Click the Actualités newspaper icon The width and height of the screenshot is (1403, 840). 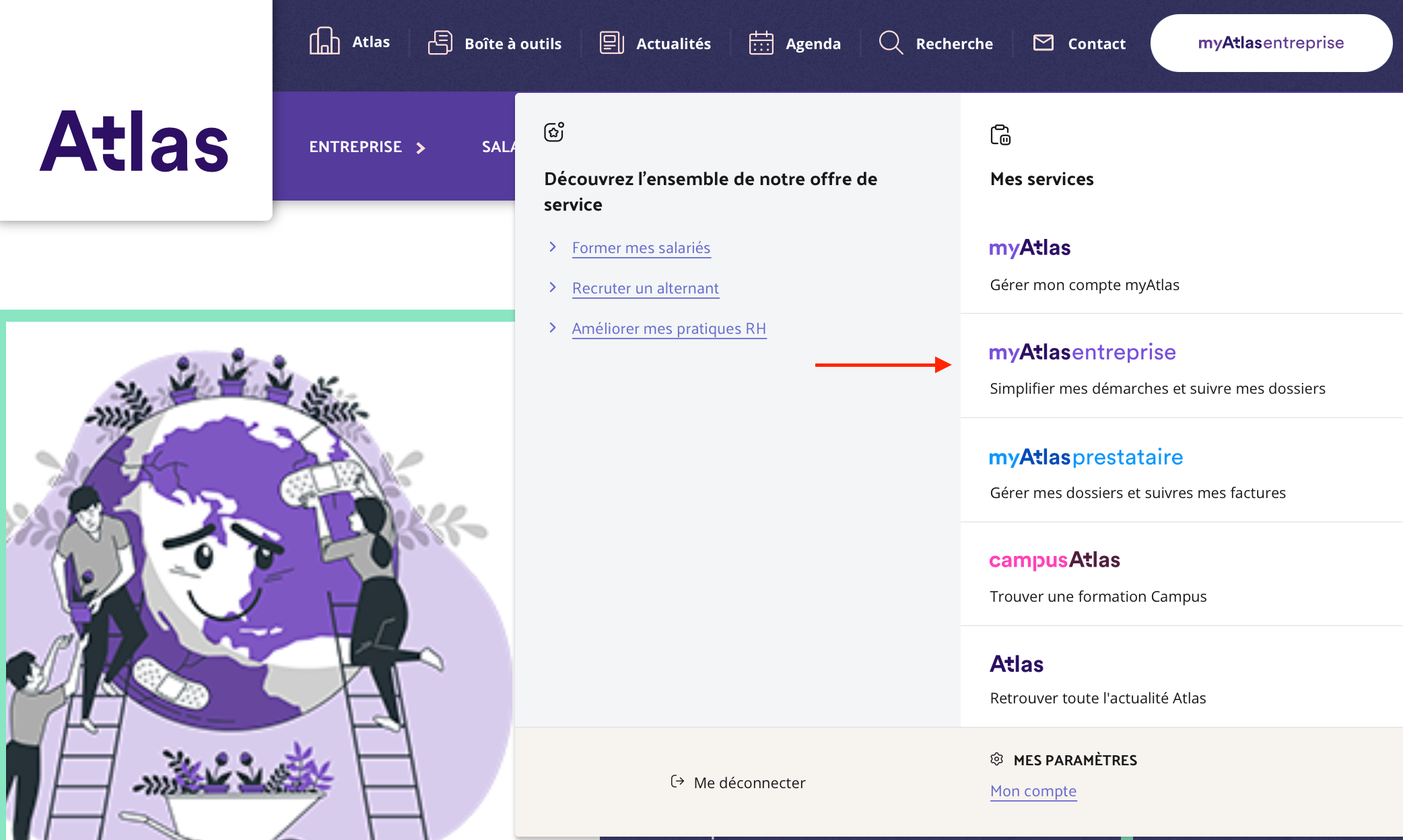click(612, 42)
